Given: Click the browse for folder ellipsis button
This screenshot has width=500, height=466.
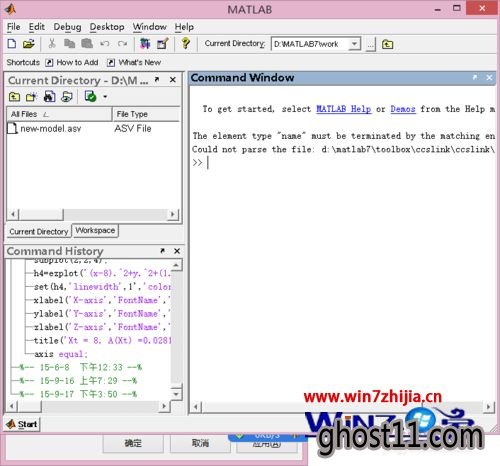Looking at the screenshot, I should pos(371,44).
